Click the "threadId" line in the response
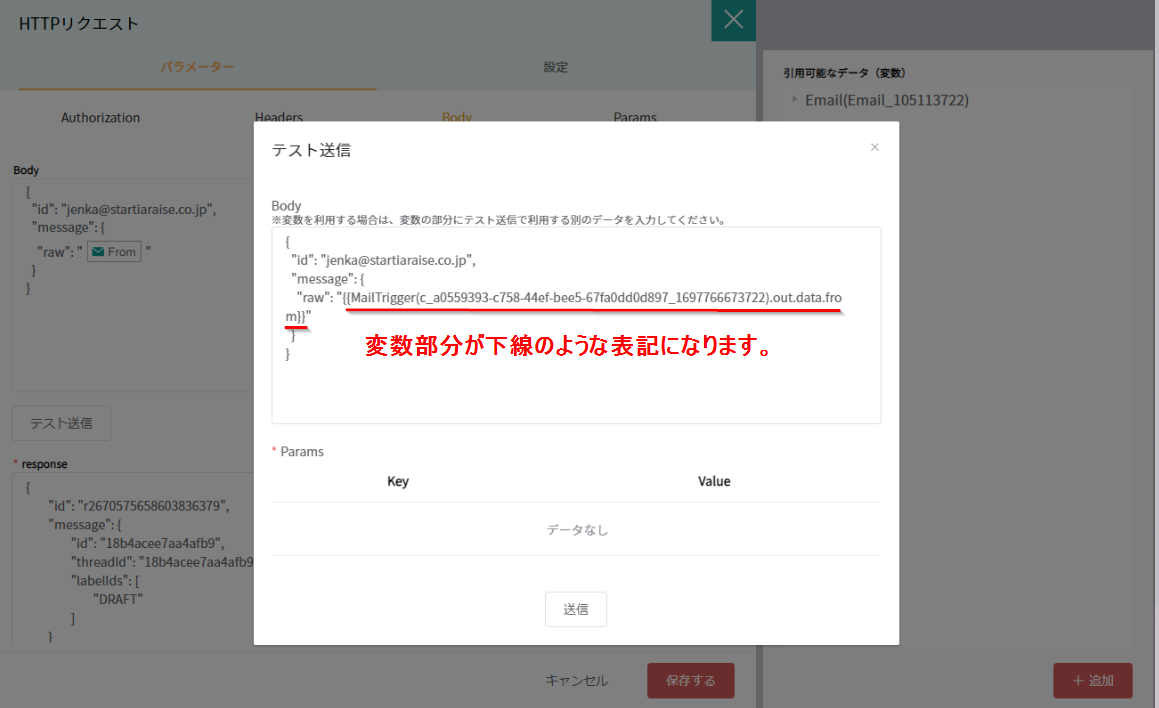The height and width of the screenshot is (708, 1159). pos(162,562)
